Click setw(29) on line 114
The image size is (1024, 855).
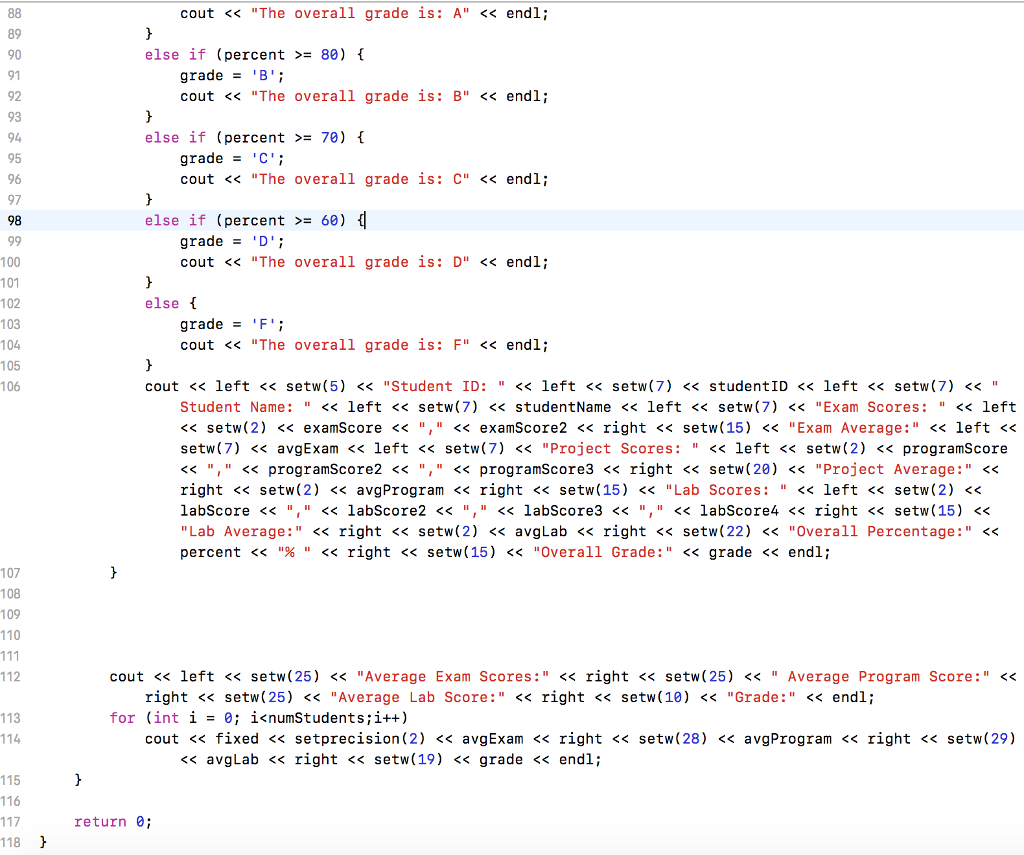[x=982, y=739]
